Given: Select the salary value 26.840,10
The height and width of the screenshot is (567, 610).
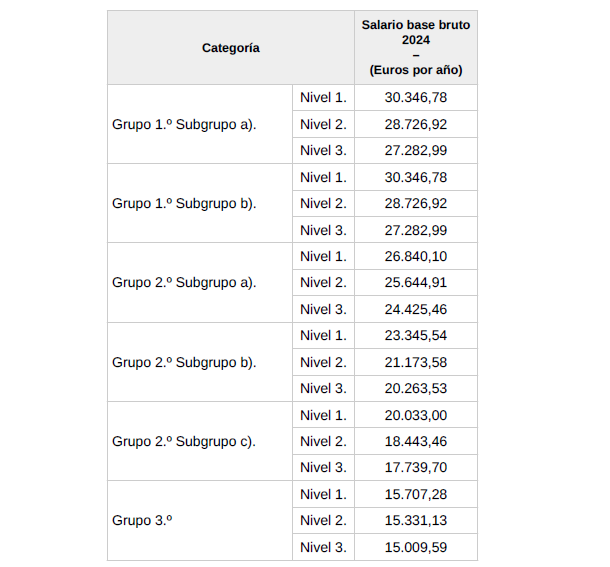Looking at the screenshot, I should 415,256.
